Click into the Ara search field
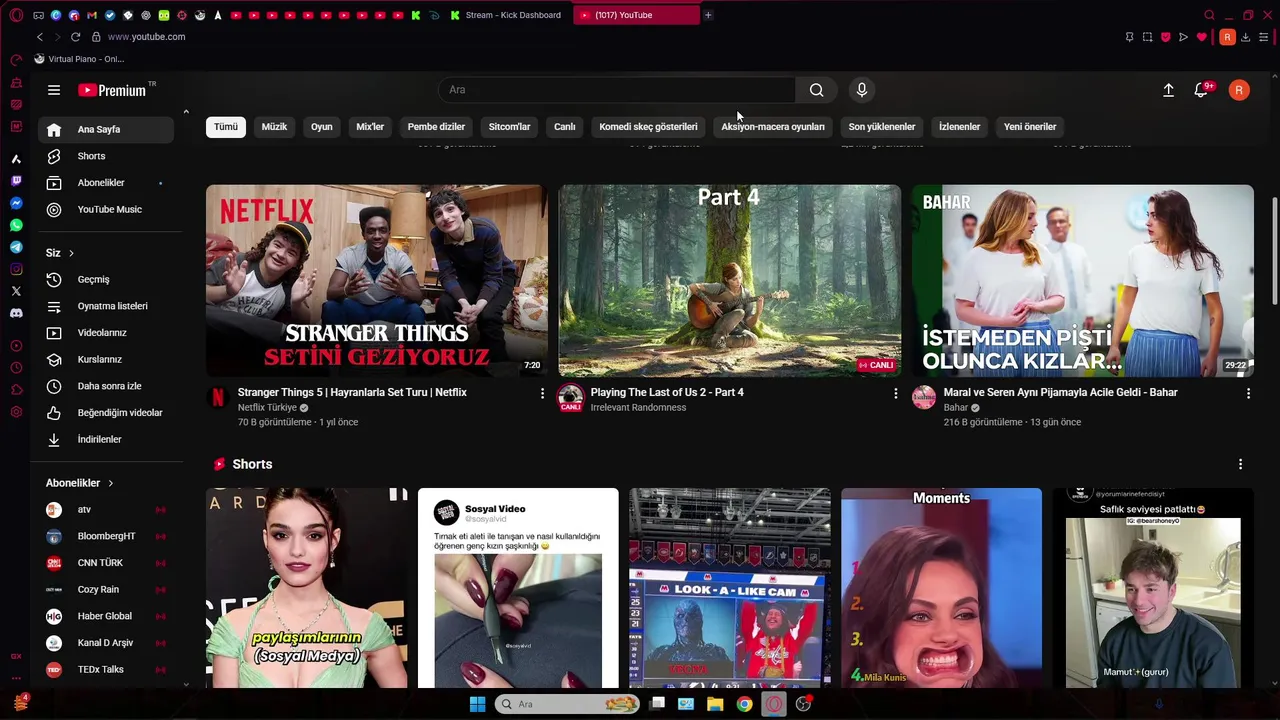 [617, 90]
